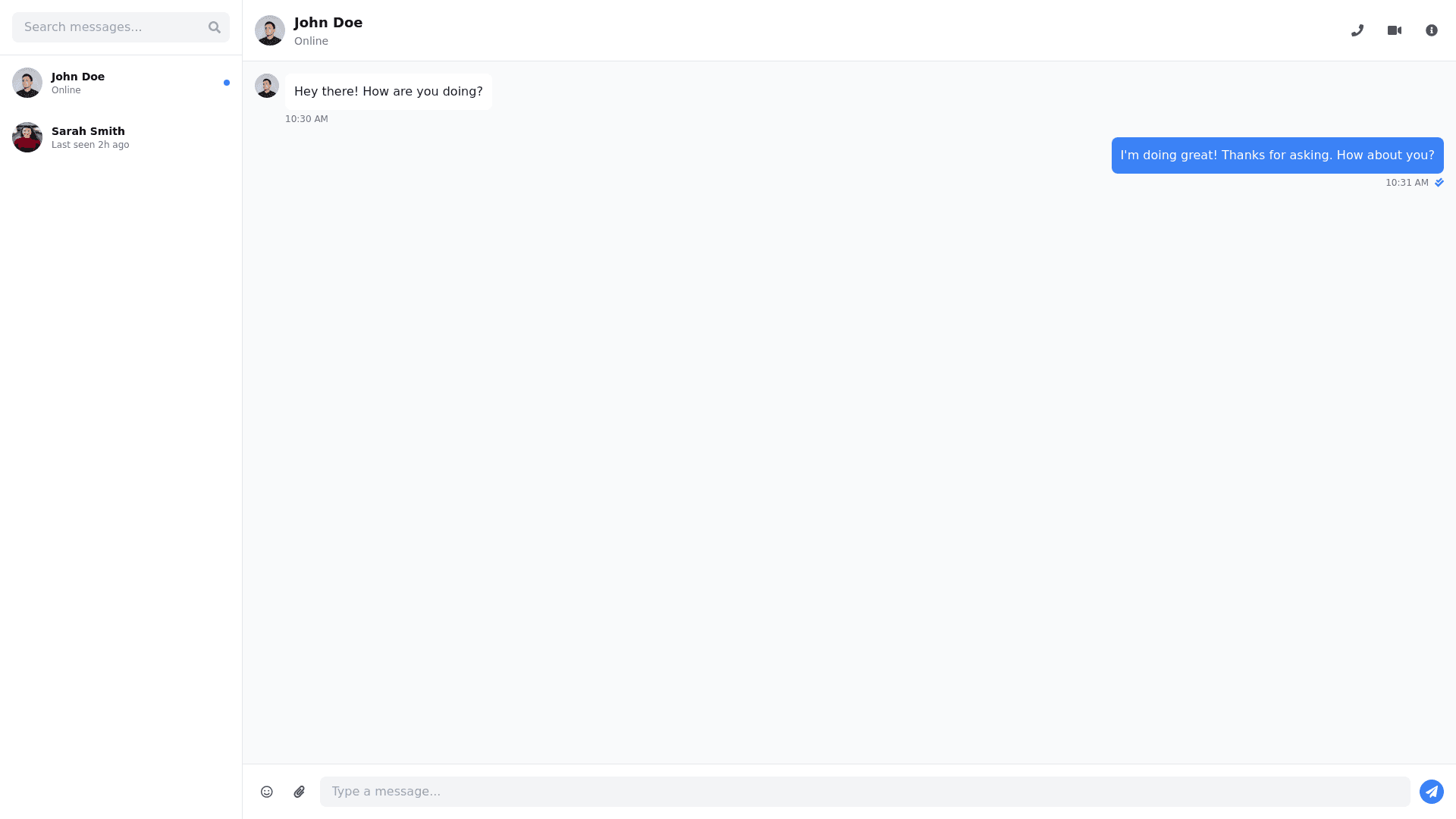Click Sarah Smith's avatar in sidebar

click(27, 137)
